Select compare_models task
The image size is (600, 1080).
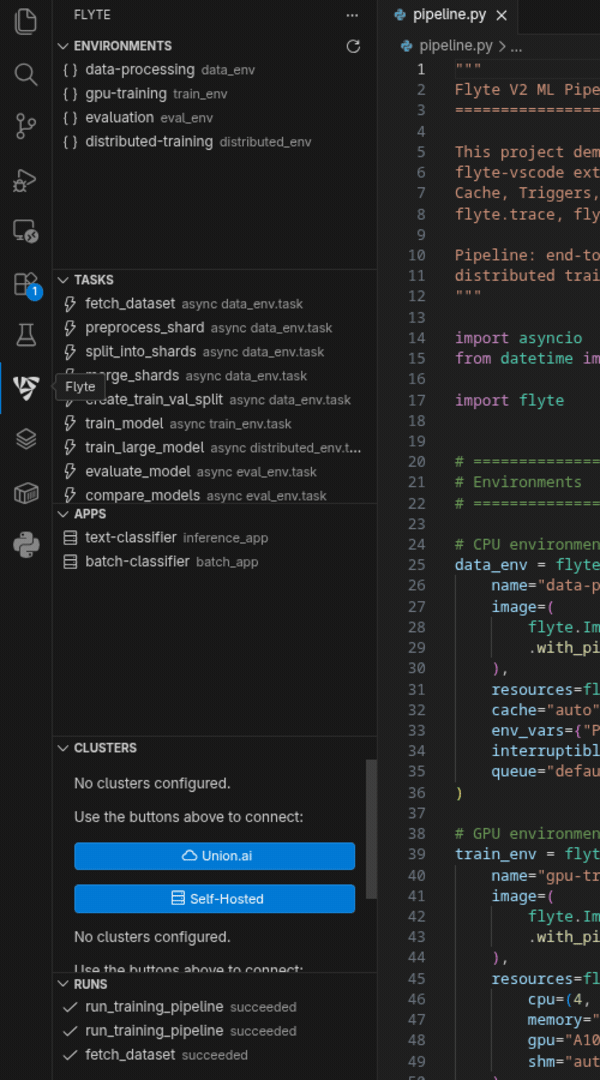[x=215, y=496]
